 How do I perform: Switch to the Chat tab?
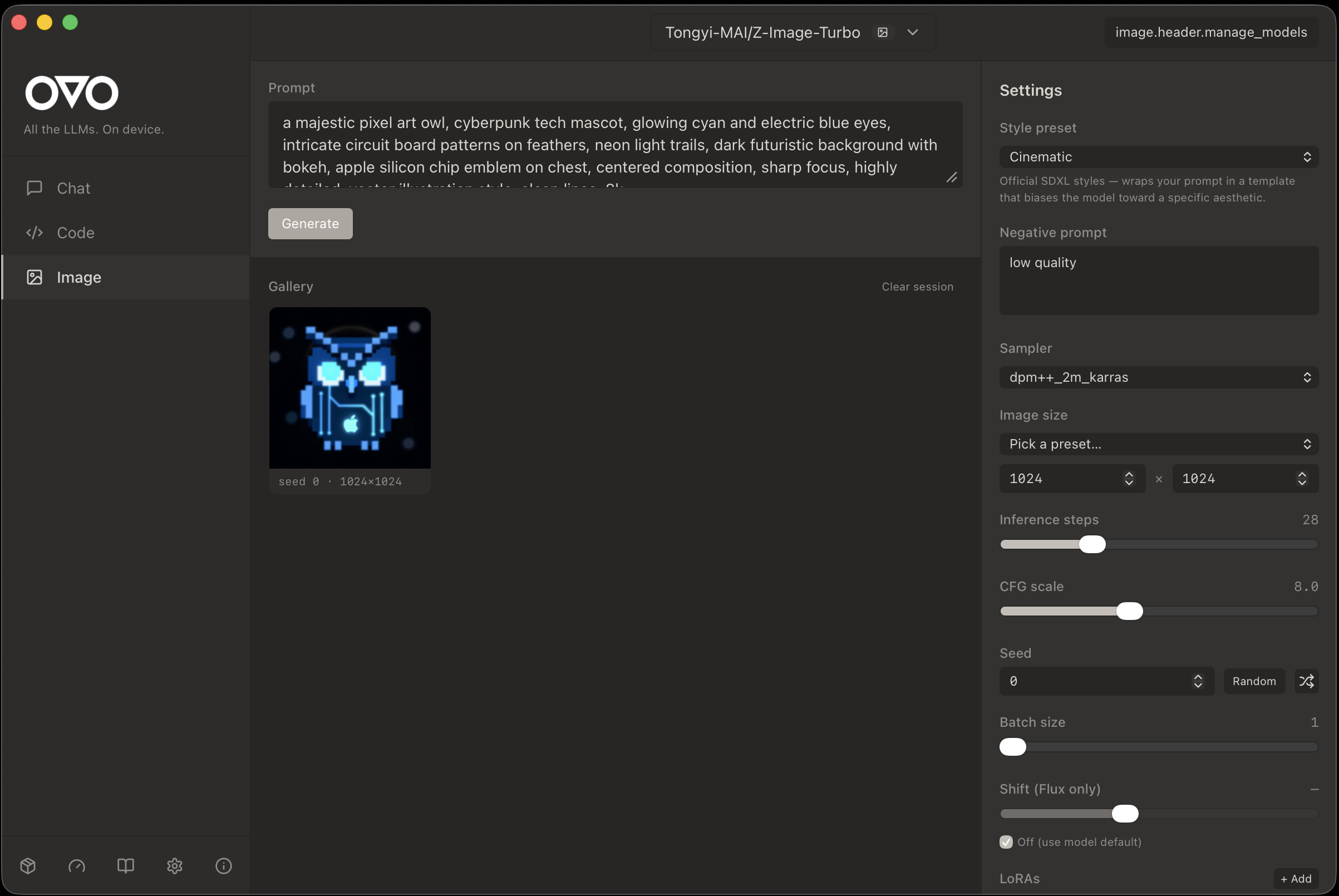pos(73,188)
